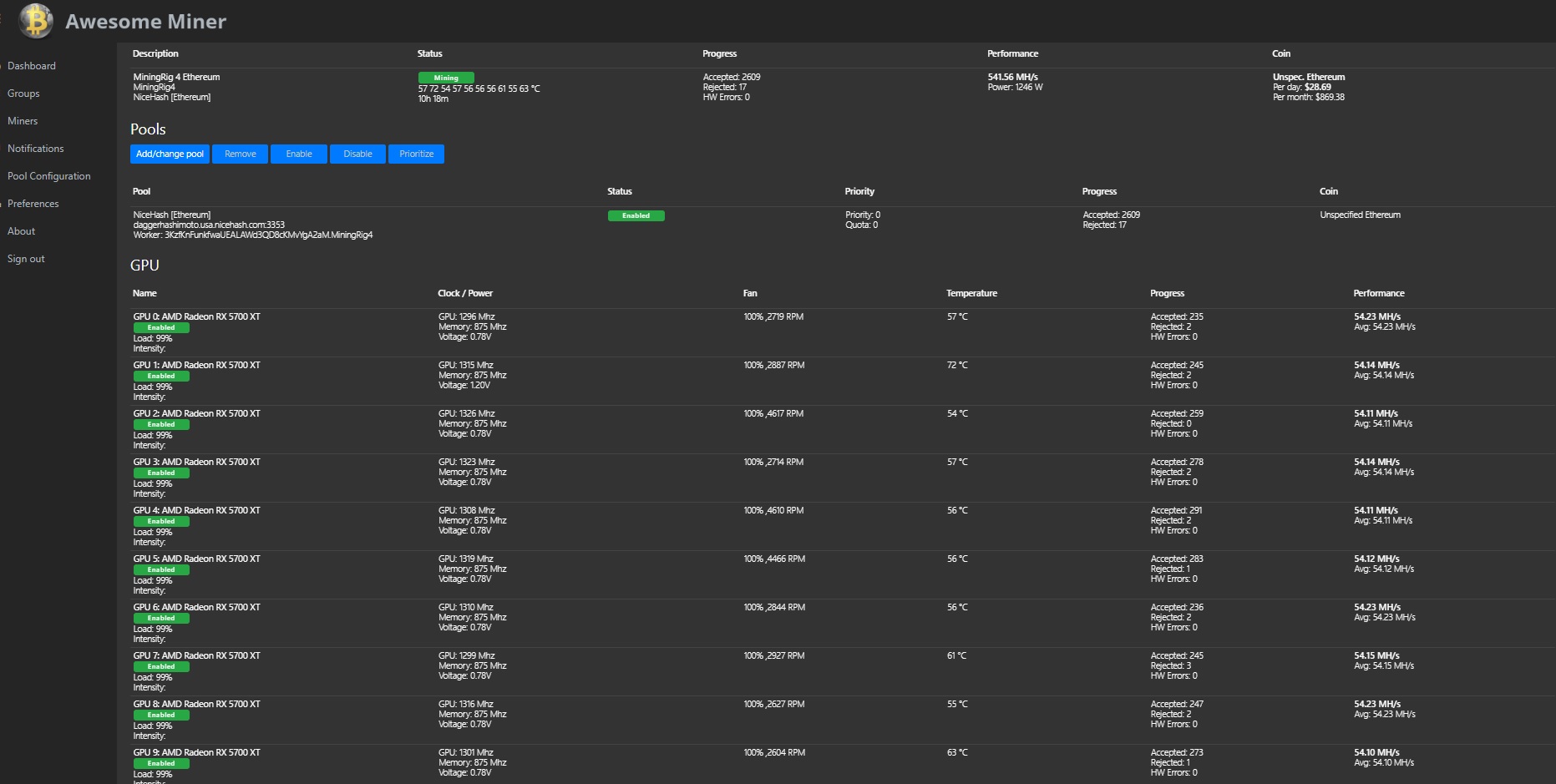The width and height of the screenshot is (1556, 784).
Task: Click 'GPU 9: AMD Radeon RX 5700 XT'
Action: click(197, 752)
